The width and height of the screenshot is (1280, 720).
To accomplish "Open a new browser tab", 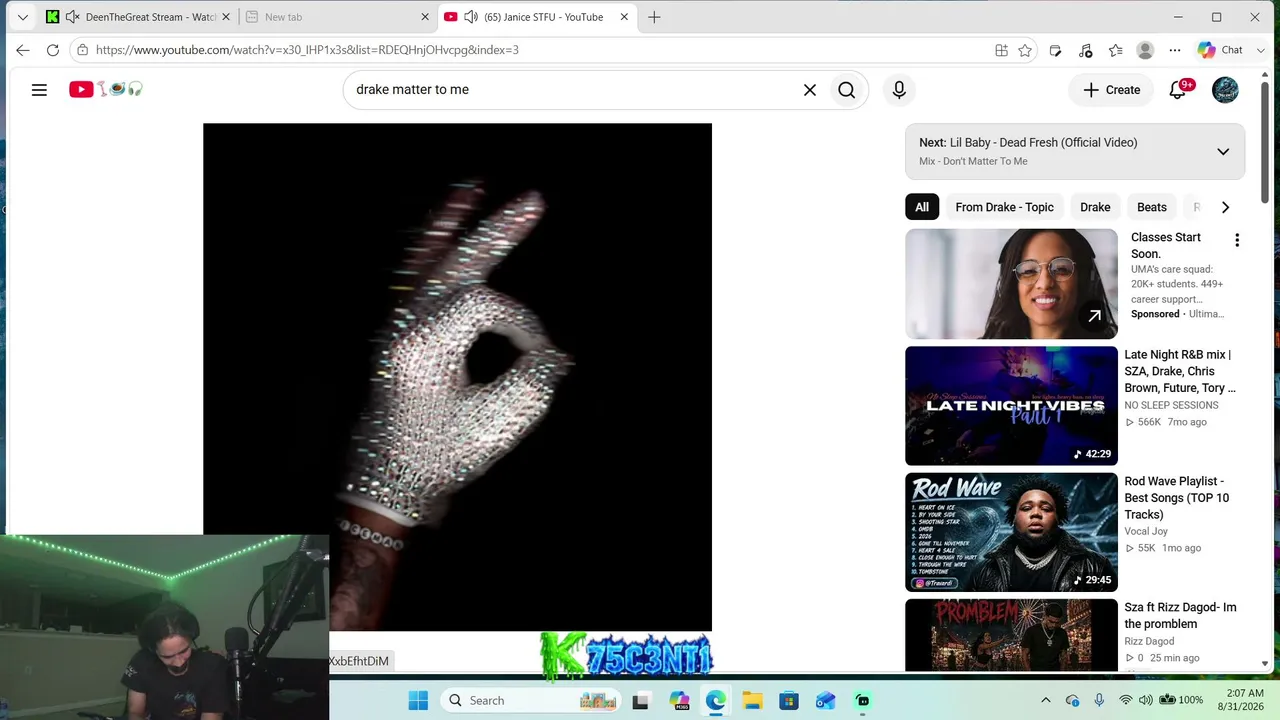I will click(654, 17).
